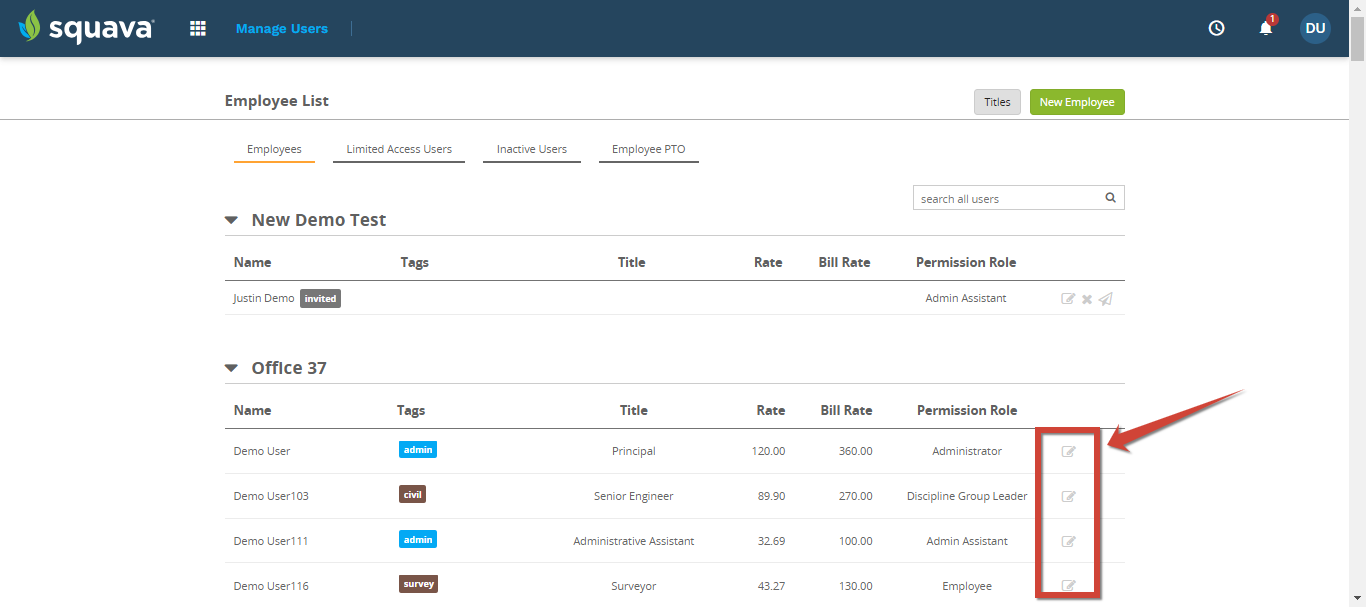Viewport: 1366px width, 607px height.
Task: Click the 89.90 rate value
Action: [771, 496]
